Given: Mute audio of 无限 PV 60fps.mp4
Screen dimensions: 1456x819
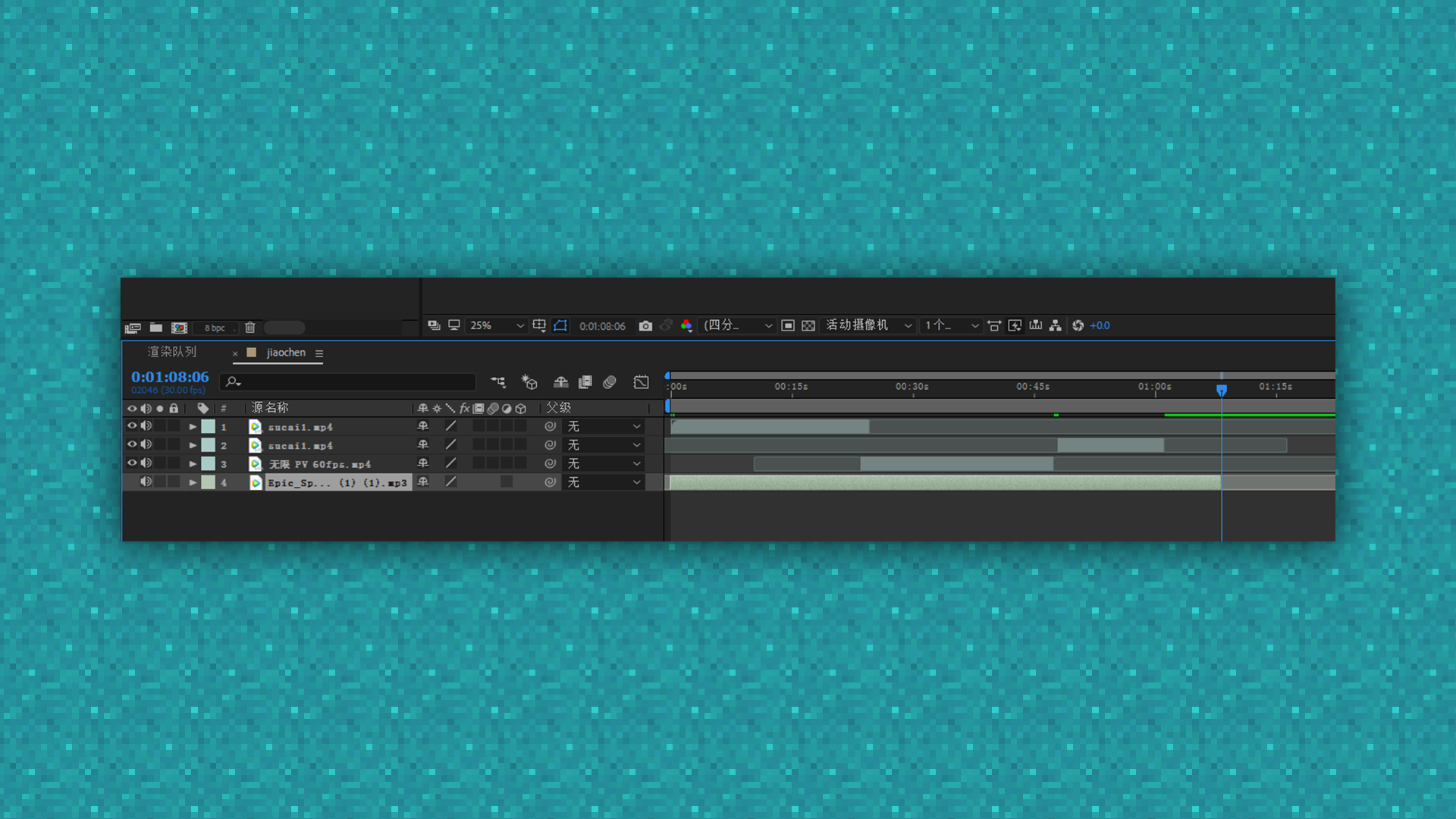Looking at the screenshot, I should 146,463.
